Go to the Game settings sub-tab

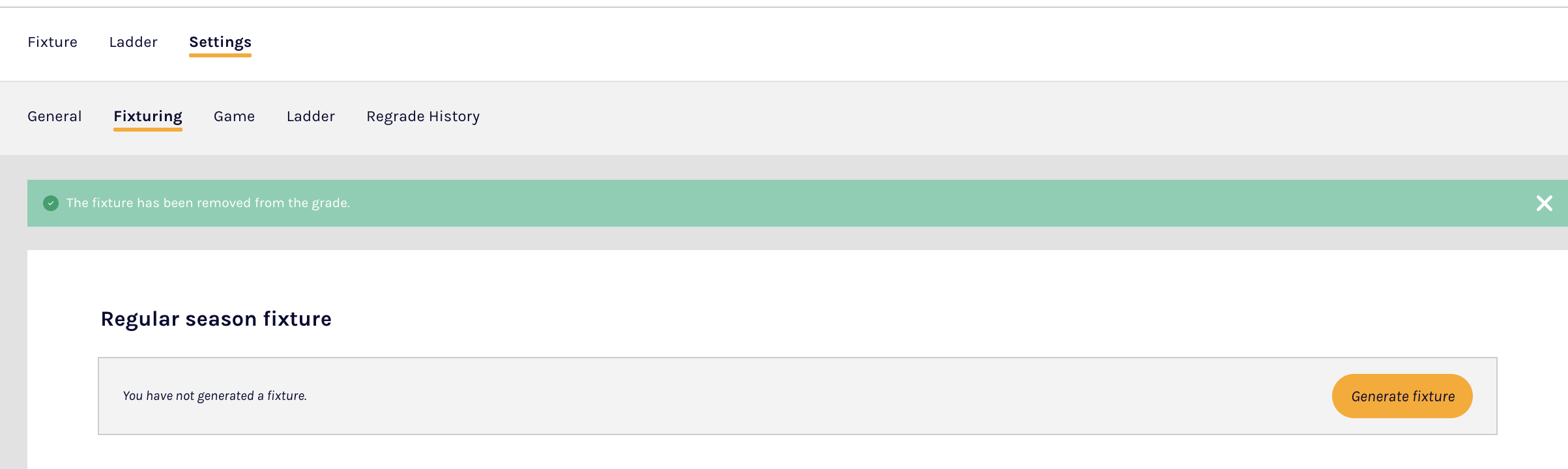click(234, 117)
